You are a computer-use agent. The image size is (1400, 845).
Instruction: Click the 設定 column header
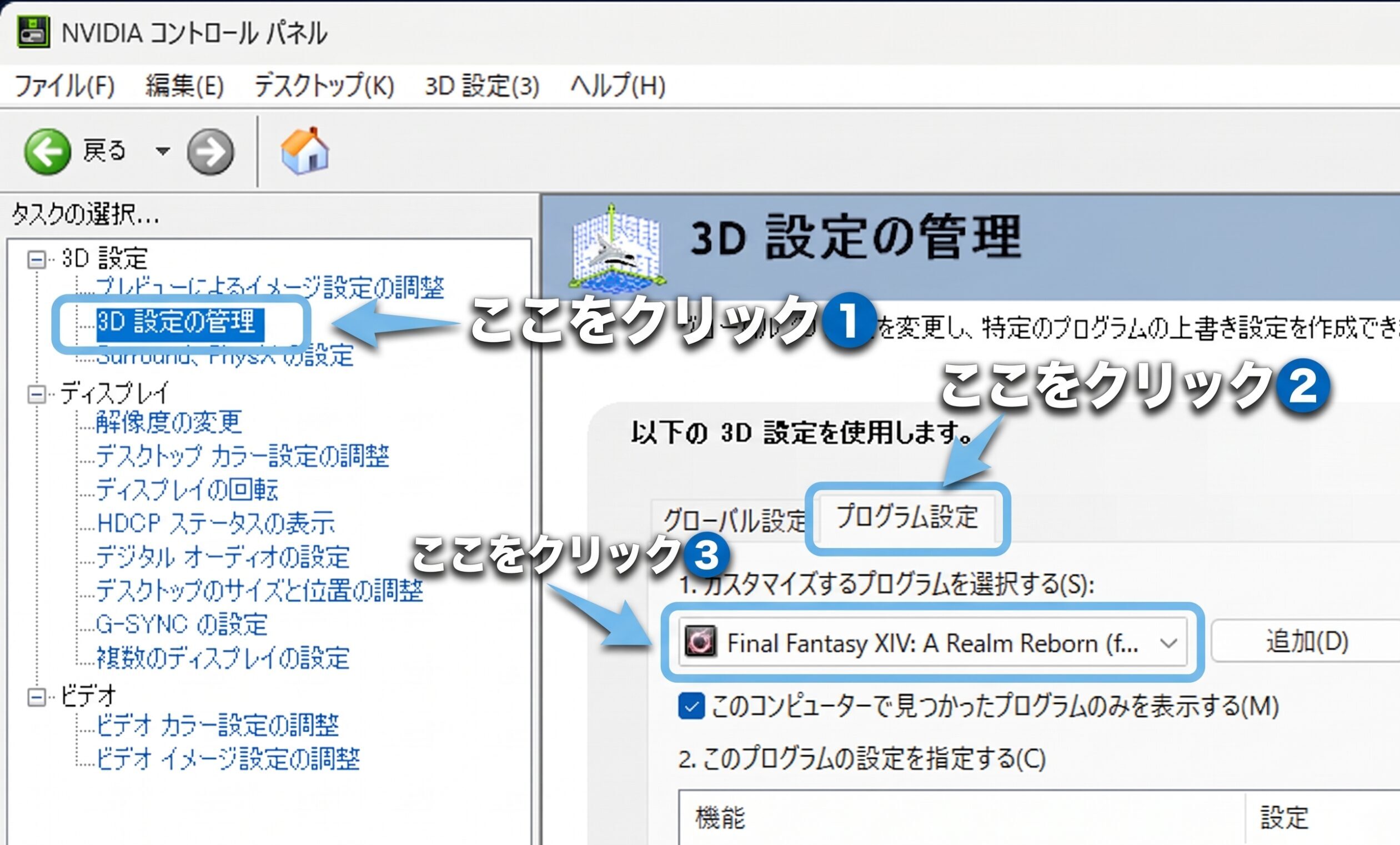click(x=1323, y=817)
